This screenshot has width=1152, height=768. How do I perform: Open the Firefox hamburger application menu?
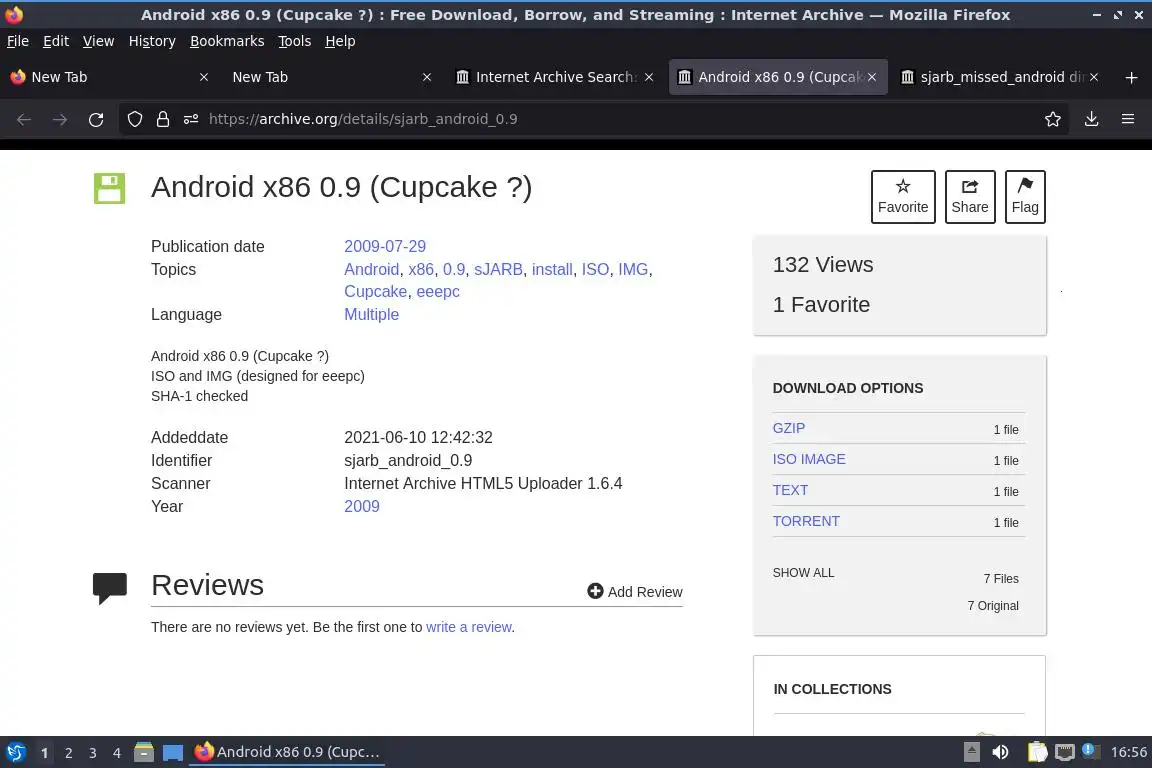tap(1128, 119)
